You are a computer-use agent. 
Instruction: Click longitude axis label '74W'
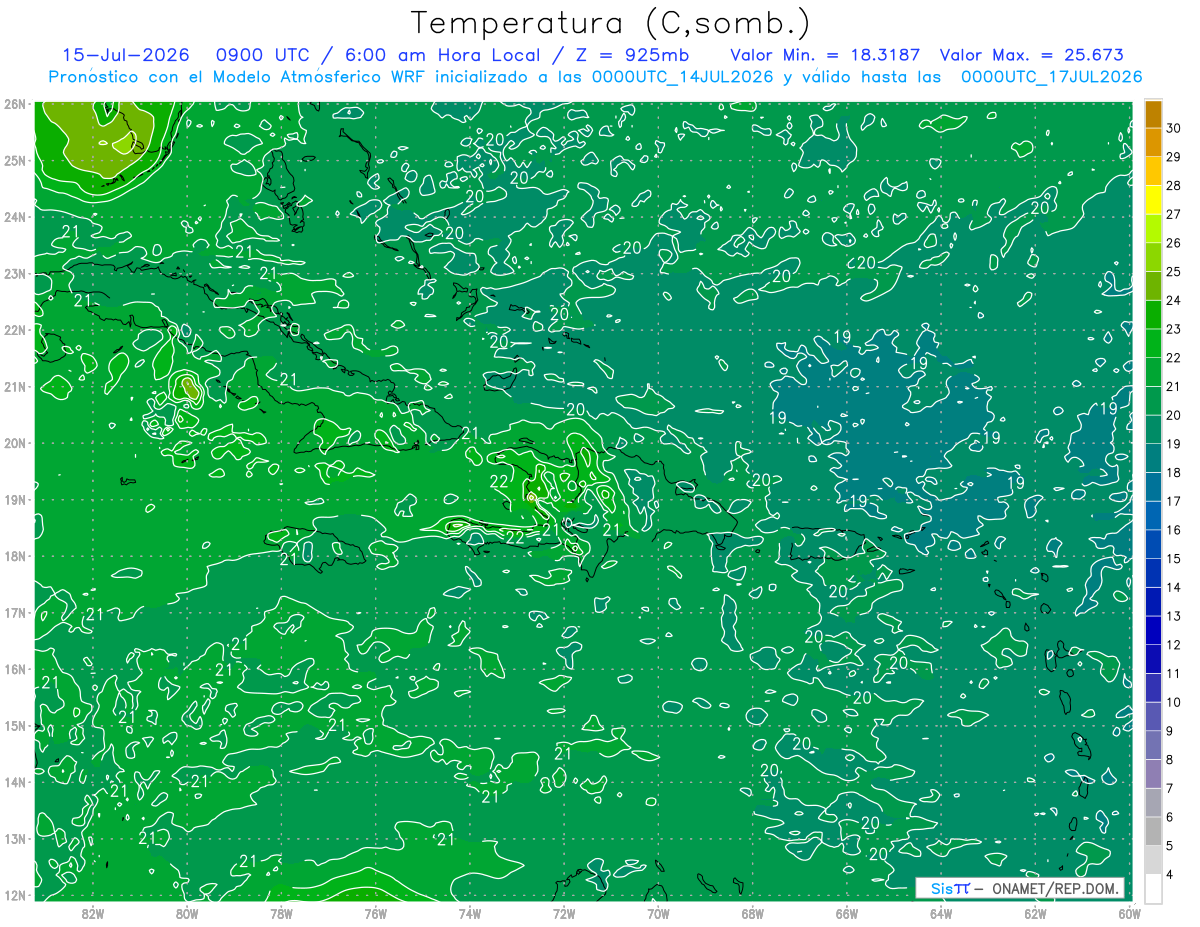click(x=469, y=913)
